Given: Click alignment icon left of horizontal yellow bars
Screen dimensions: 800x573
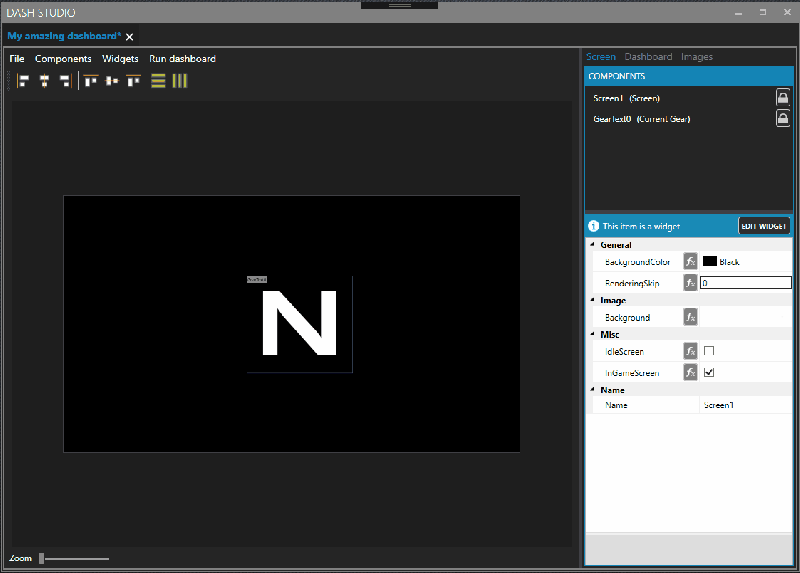Looking at the screenshot, I should pyautogui.click(x=133, y=81).
